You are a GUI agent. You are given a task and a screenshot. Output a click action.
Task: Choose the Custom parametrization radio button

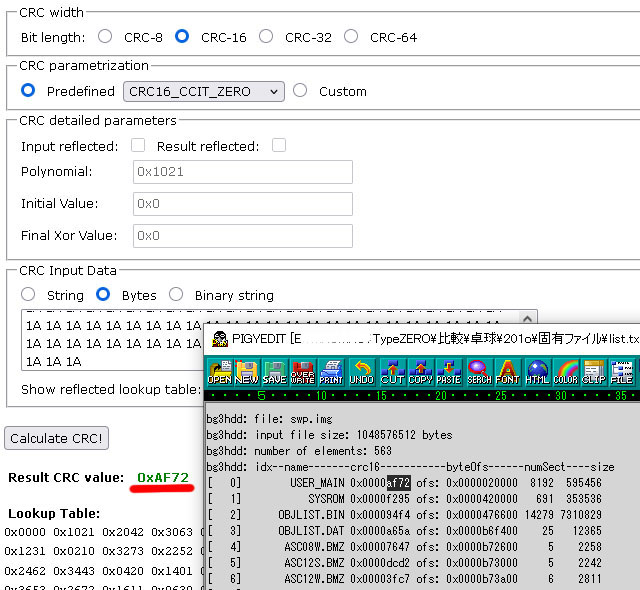(300, 91)
